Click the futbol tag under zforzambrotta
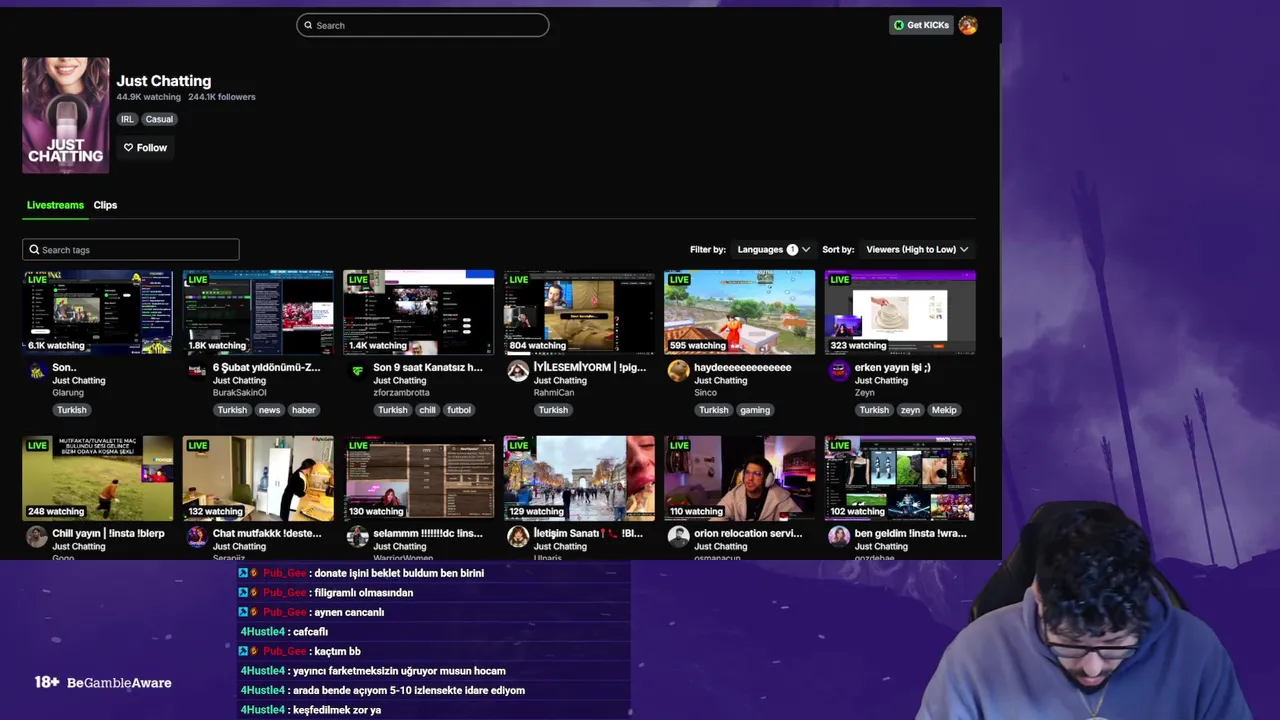The image size is (1280, 720). click(x=459, y=410)
